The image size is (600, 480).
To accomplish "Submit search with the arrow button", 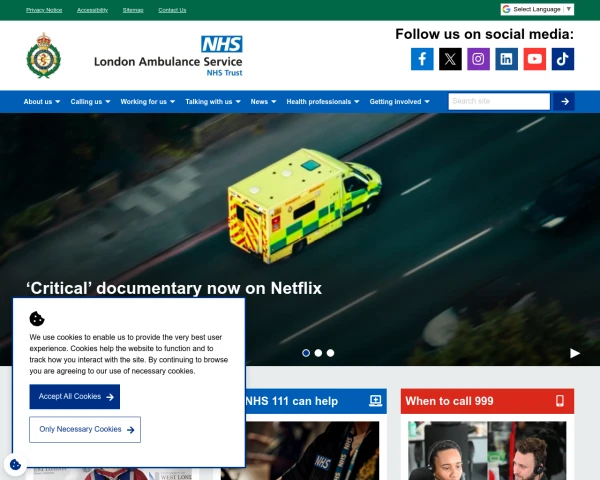I will (564, 101).
